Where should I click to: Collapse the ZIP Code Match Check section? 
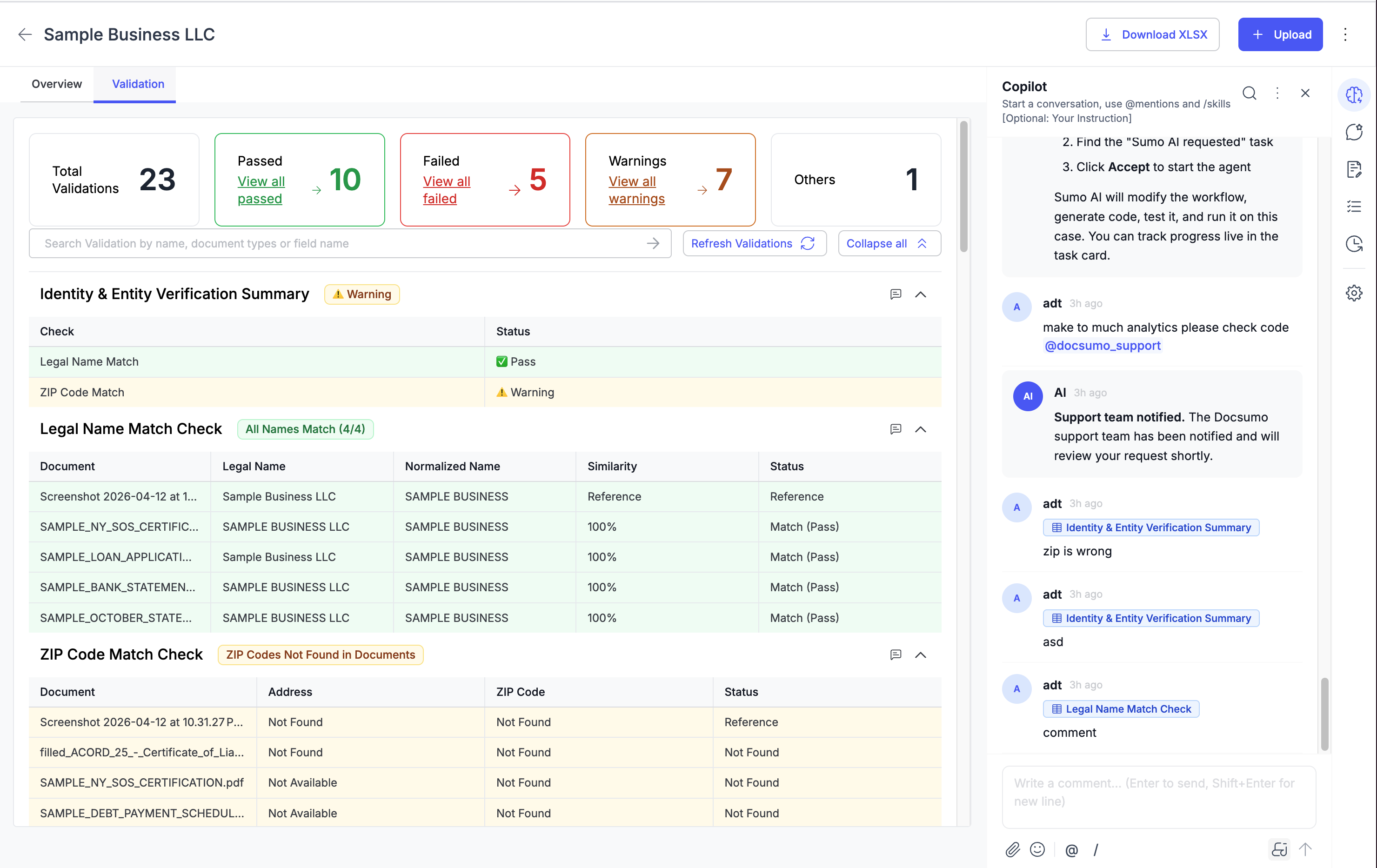pyautogui.click(x=920, y=654)
